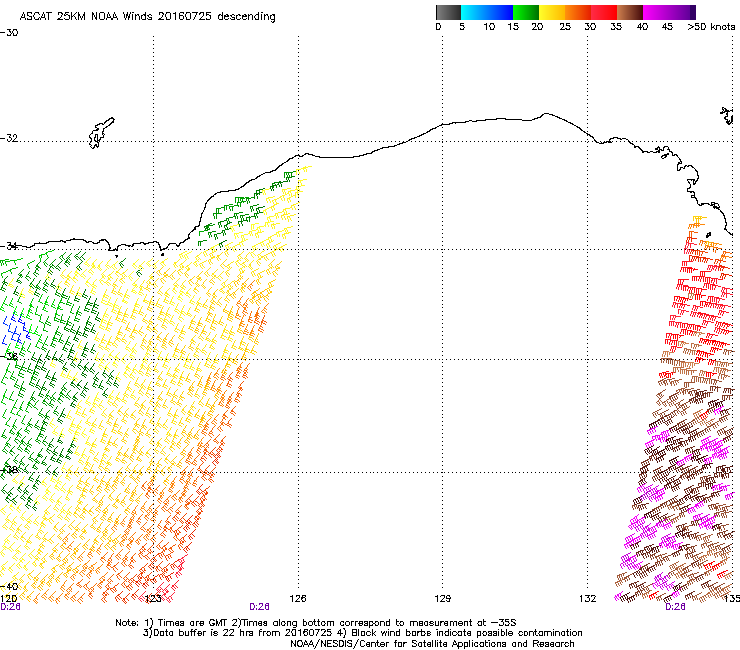The height and width of the screenshot is (650, 740).
Task: Select the '-32' latitude label
Action: pyautogui.click(x=9, y=138)
